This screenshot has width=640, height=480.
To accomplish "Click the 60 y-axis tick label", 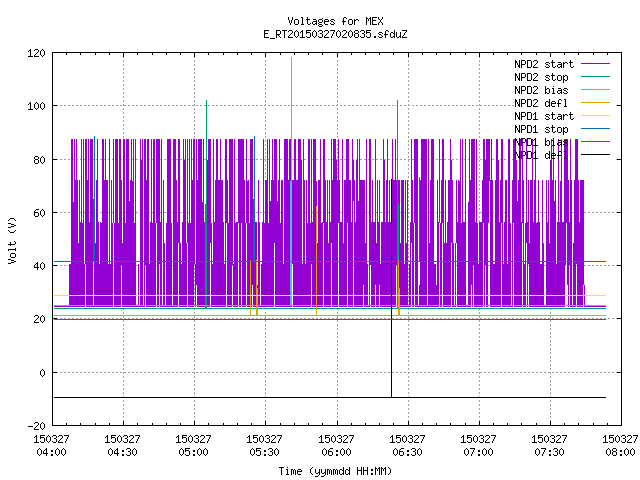I will click(39, 213).
